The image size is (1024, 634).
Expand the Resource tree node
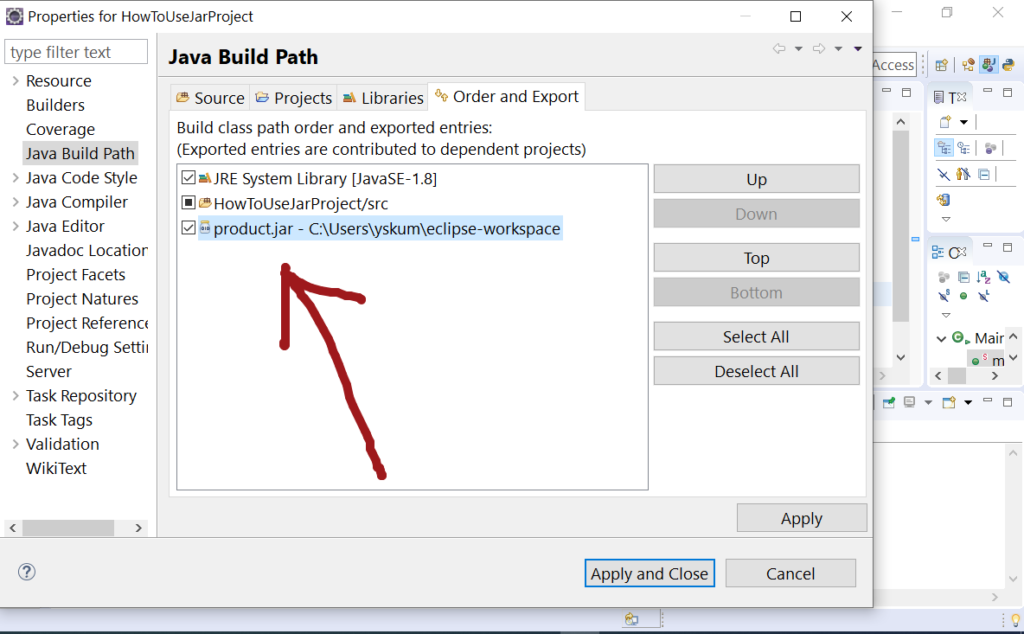(x=14, y=81)
